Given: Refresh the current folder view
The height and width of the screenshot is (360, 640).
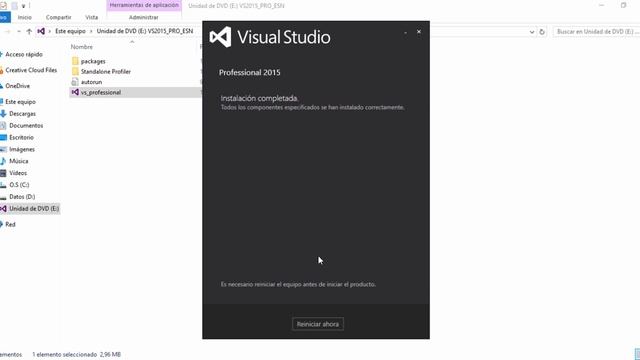Looking at the screenshot, I should tap(542, 31).
